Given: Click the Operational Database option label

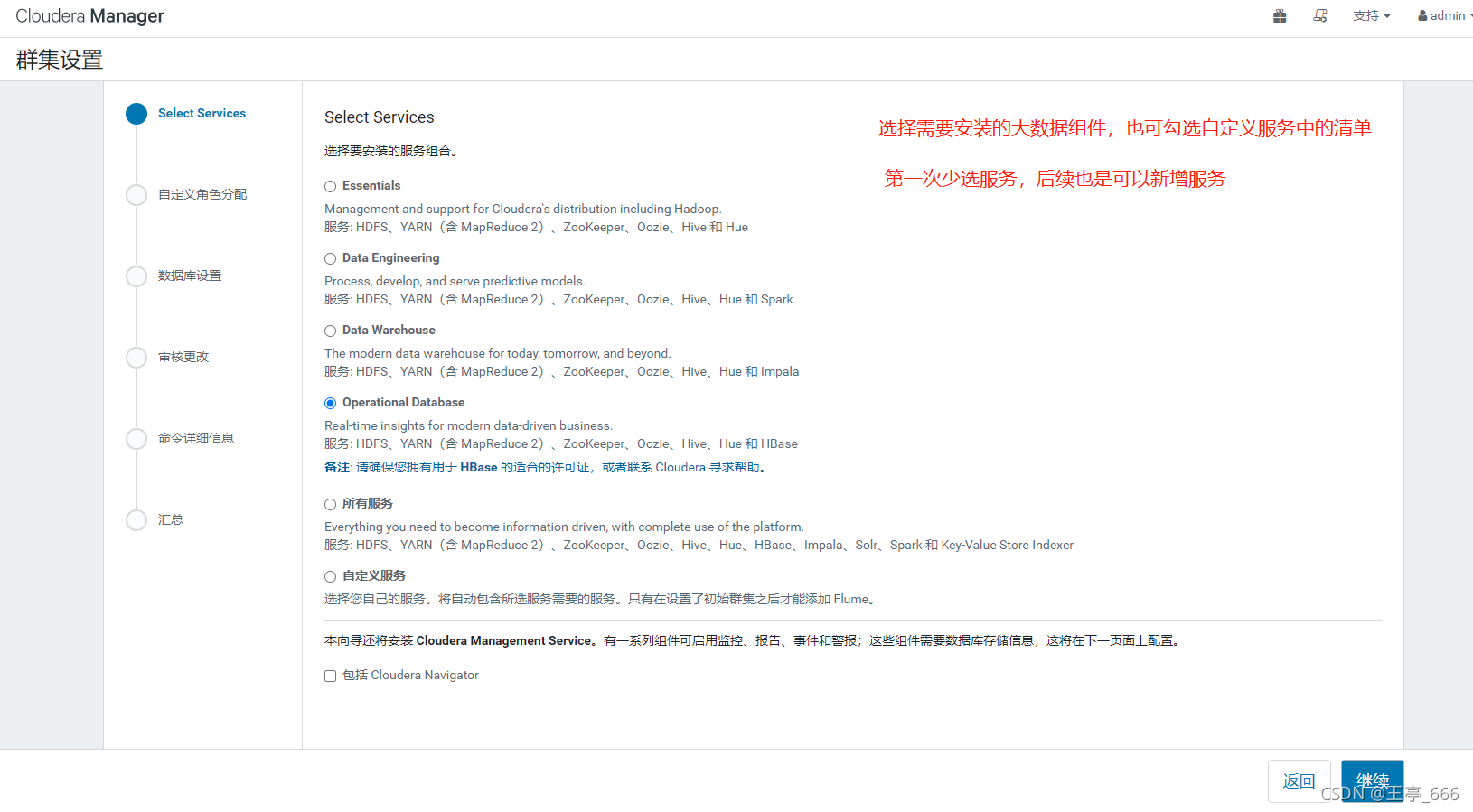Looking at the screenshot, I should point(403,402).
